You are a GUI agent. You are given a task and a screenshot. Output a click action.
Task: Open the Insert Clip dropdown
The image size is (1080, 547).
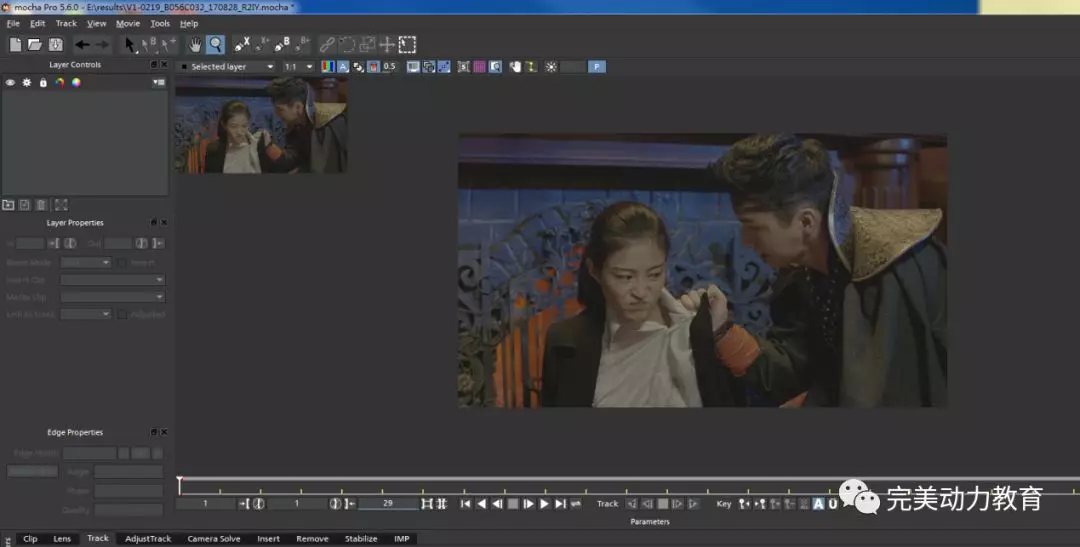tap(112, 280)
